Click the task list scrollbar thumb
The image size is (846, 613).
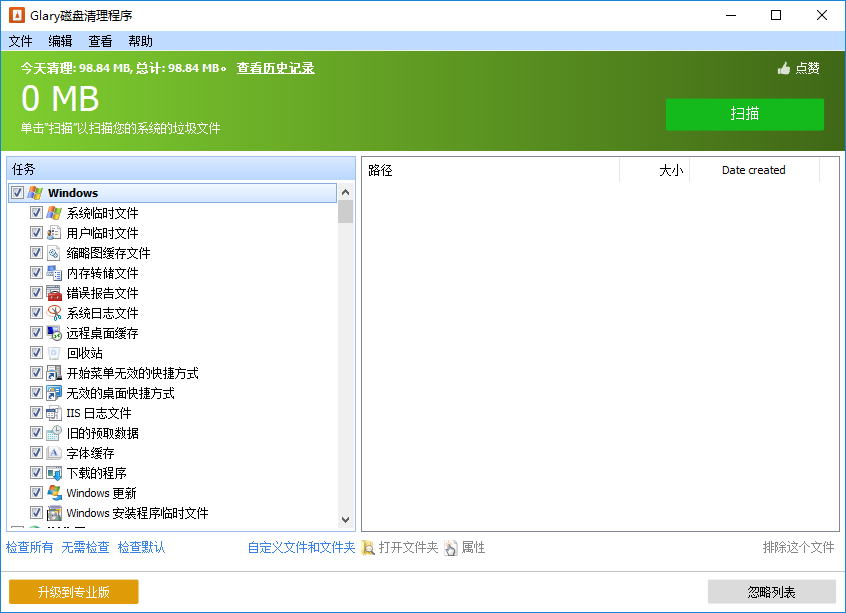click(346, 212)
